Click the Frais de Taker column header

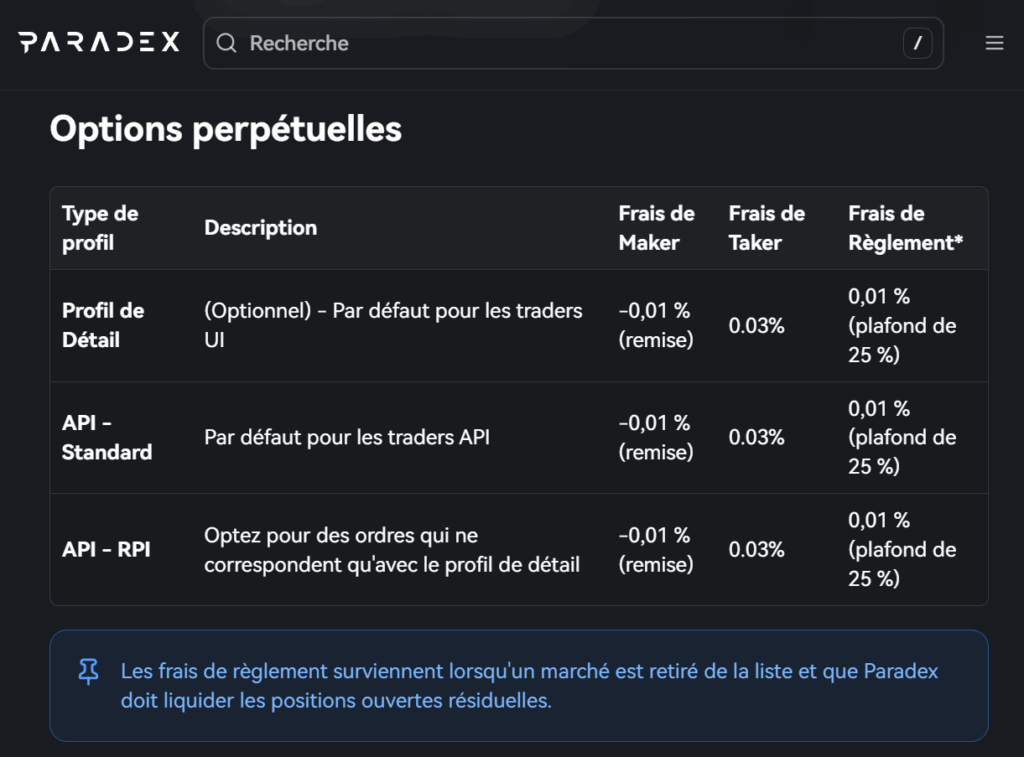coord(766,228)
